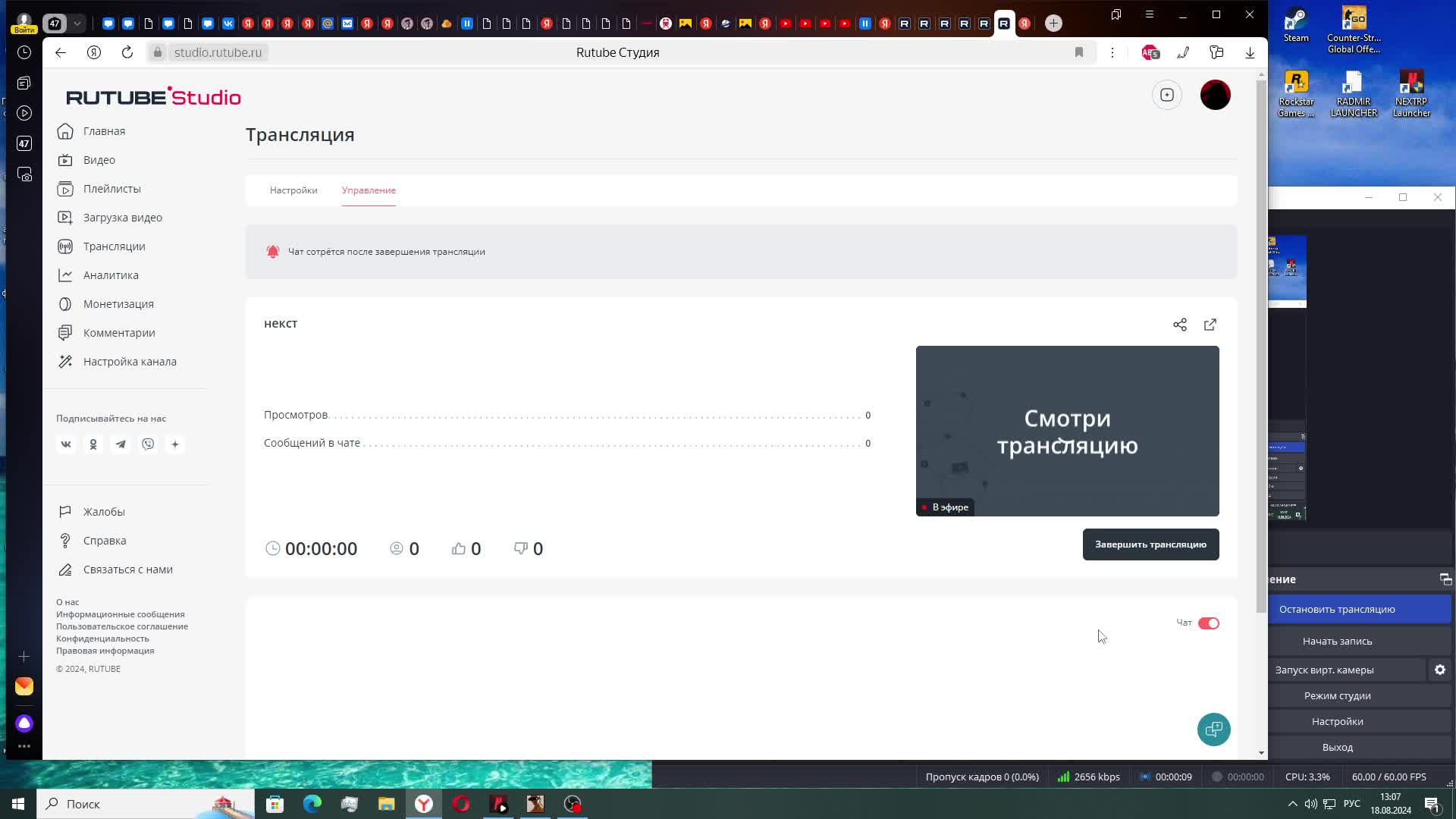Open the profile avatar menu
Viewport: 1456px width, 819px height.
pos(1215,95)
